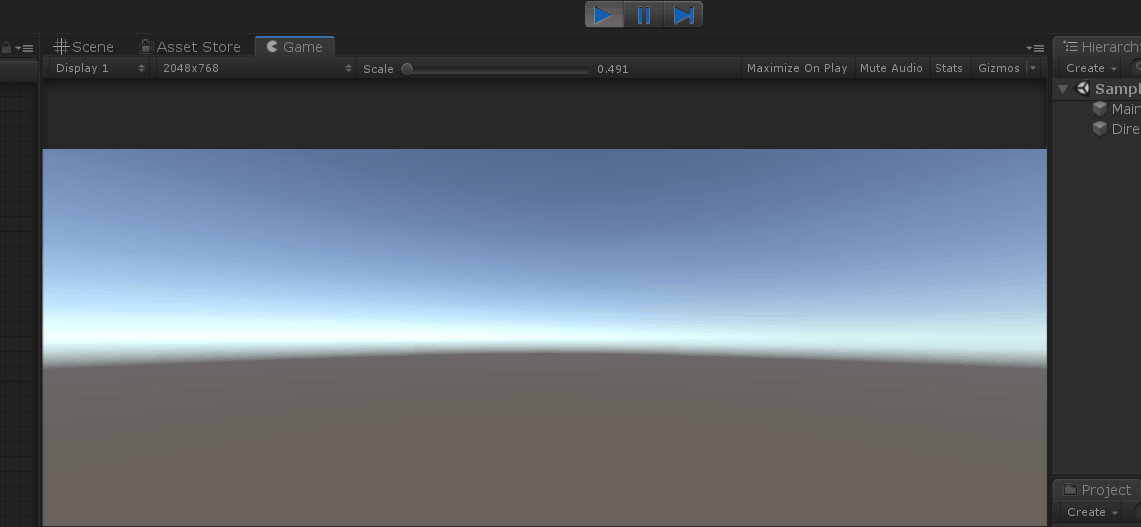1141x527 pixels.
Task: Click the Asset Store bag icon
Action: coord(146,46)
